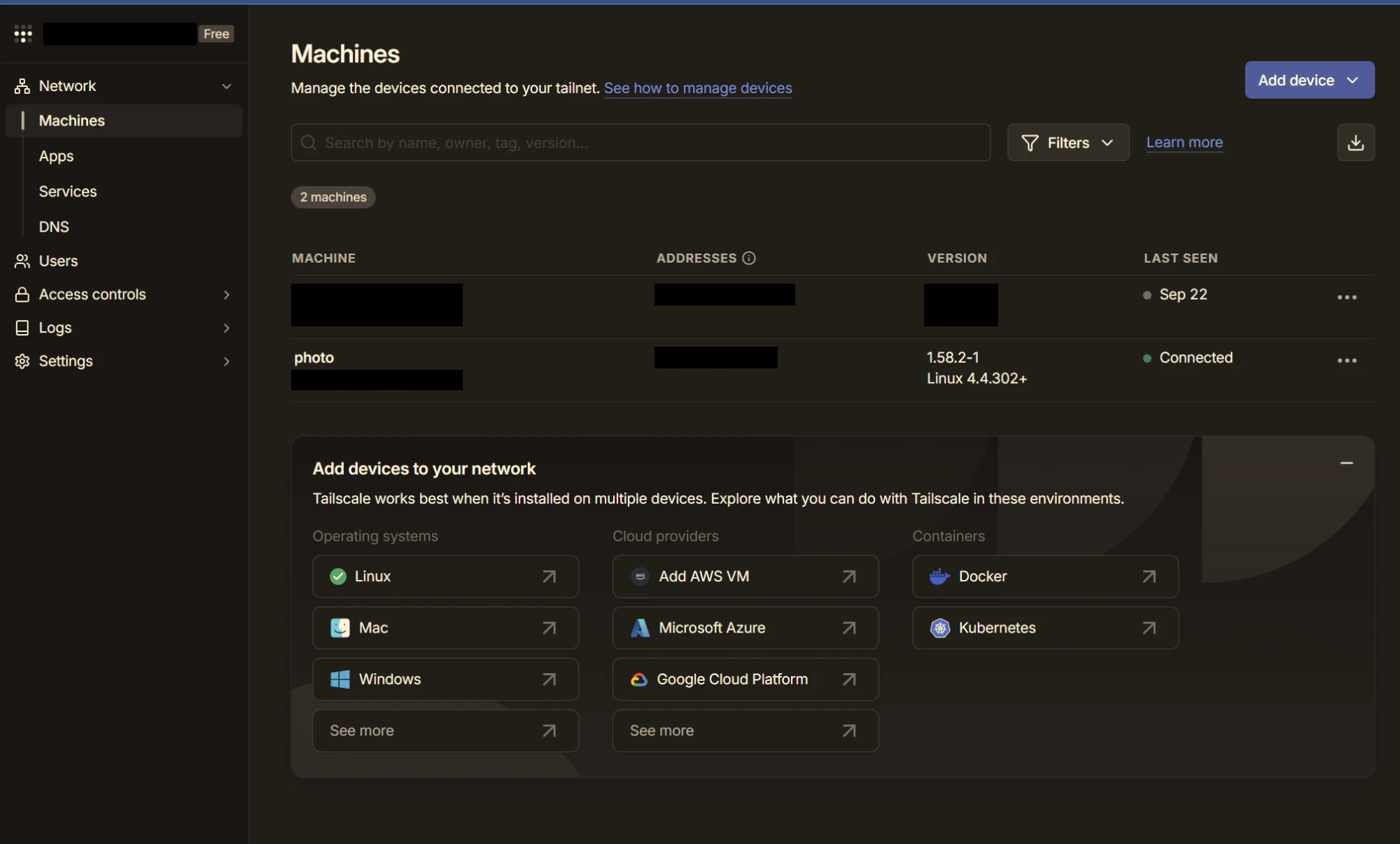See more cloud providers
This screenshot has width=1400, height=844.
click(745, 731)
